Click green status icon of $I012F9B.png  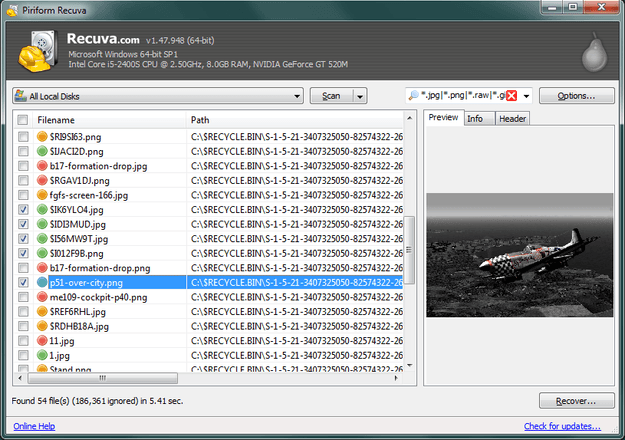[x=42, y=253]
